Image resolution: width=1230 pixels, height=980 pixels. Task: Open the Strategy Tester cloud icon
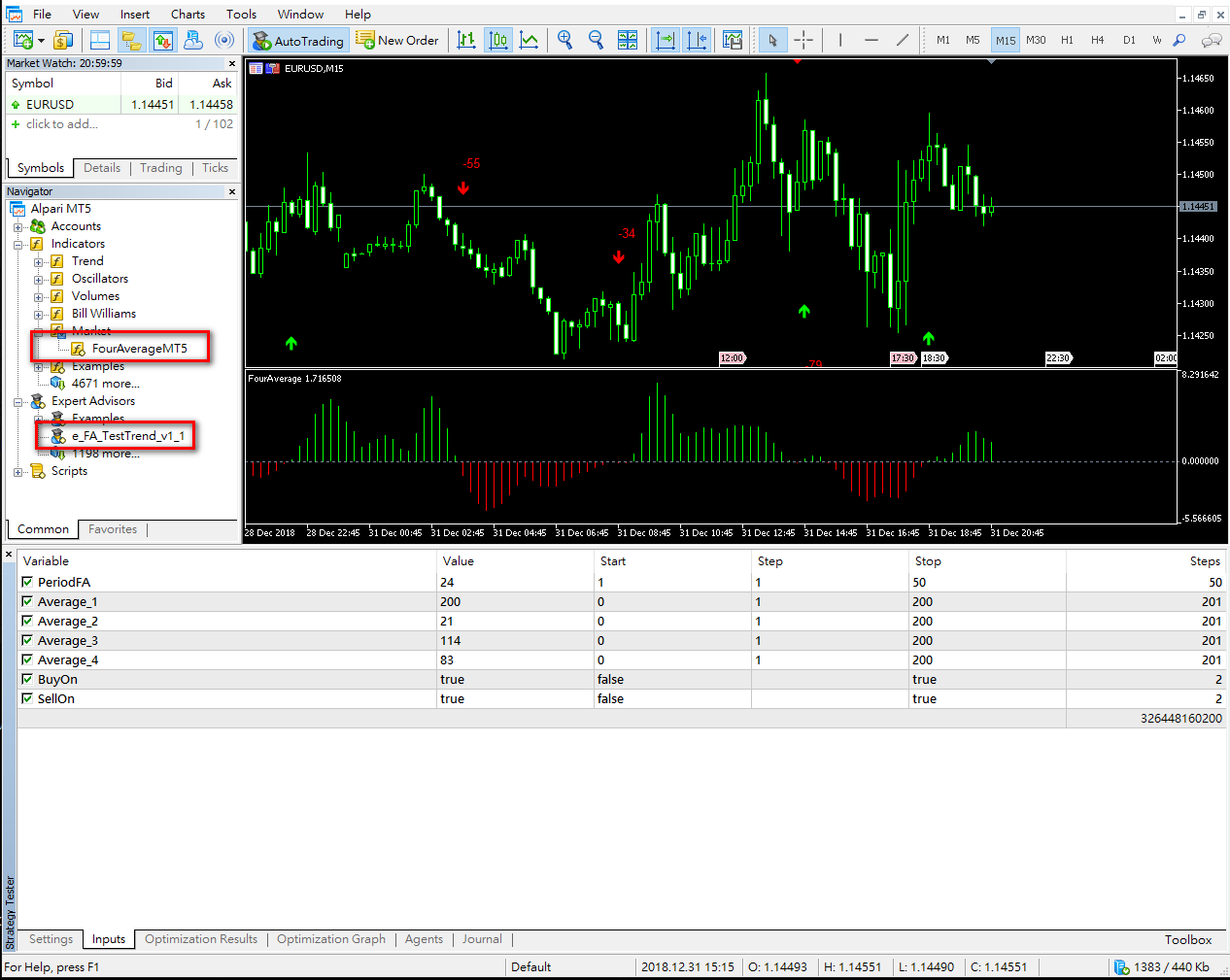pyautogui.click(x=193, y=40)
